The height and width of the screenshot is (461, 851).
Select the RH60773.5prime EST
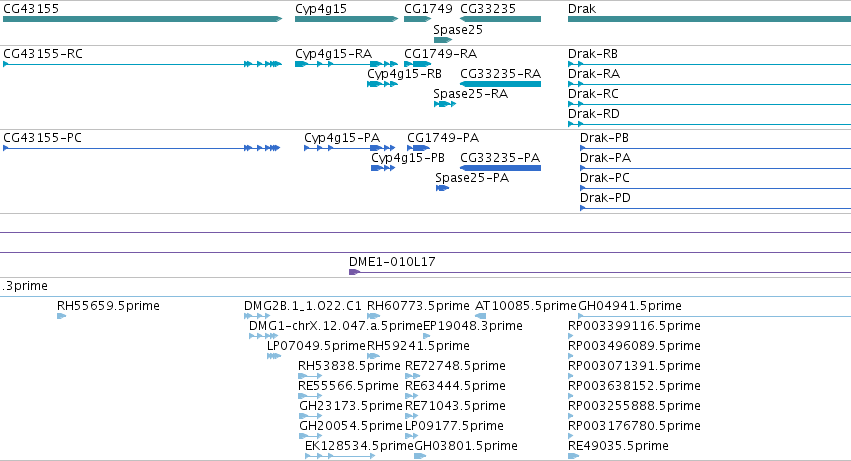click(373, 316)
